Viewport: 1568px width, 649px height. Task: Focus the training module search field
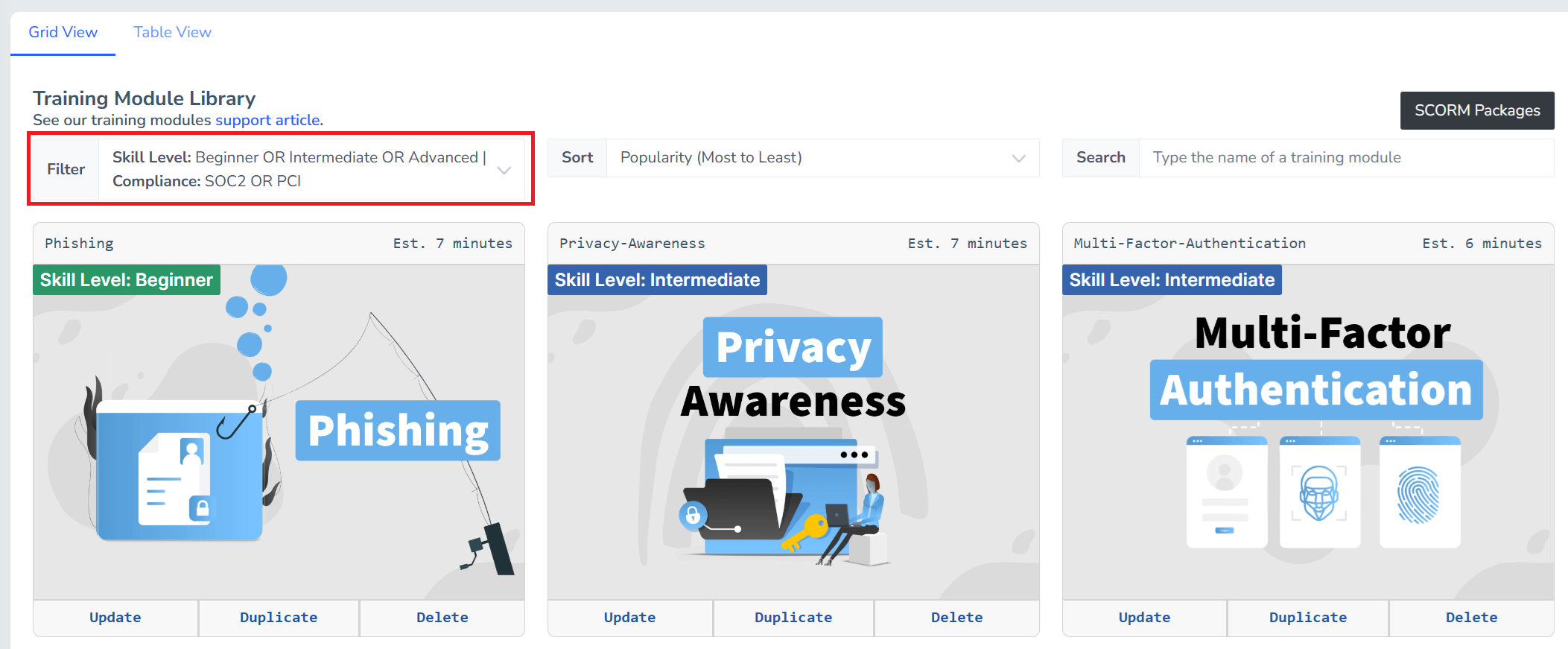point(1345,158)
